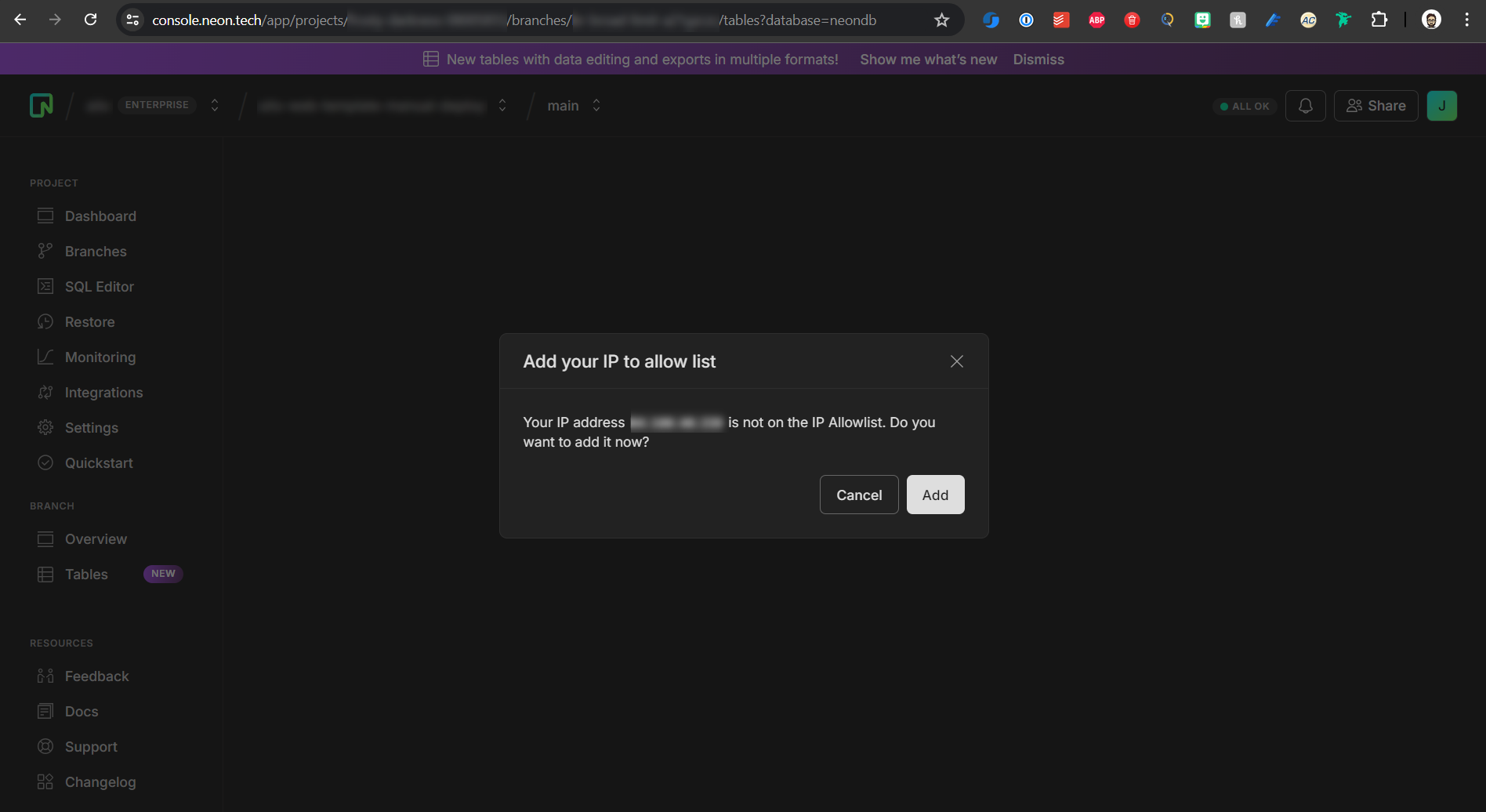1486x812 pixels.
Task: Close the allow list dialog
Action: [x=957, y=361]
